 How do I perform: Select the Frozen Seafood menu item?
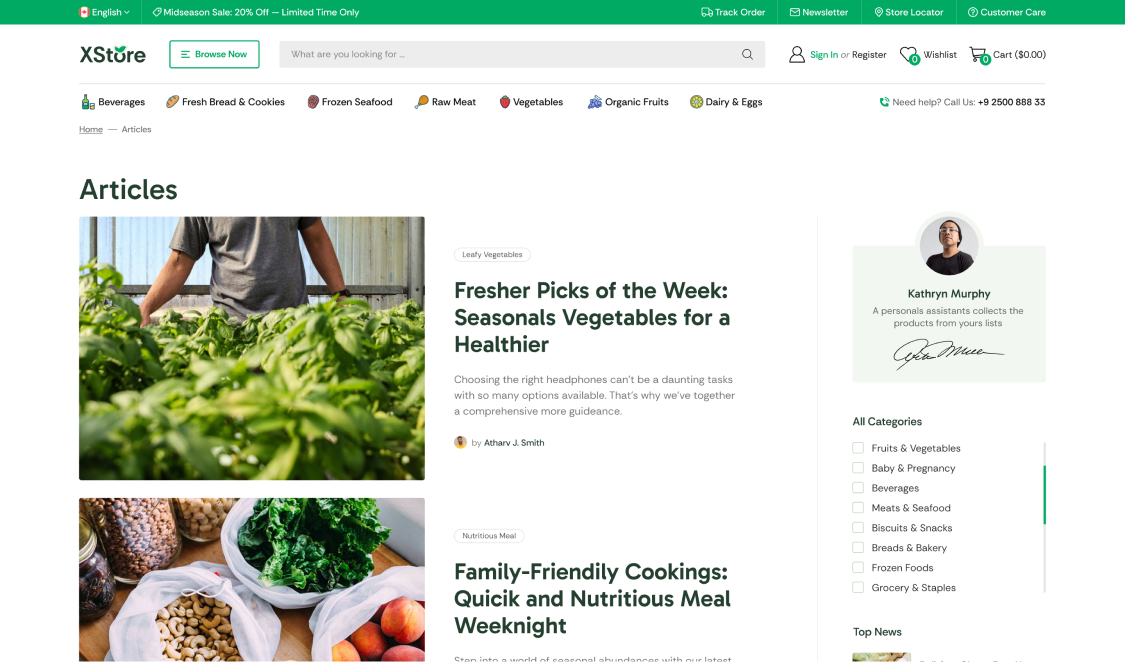pos(349,102)
